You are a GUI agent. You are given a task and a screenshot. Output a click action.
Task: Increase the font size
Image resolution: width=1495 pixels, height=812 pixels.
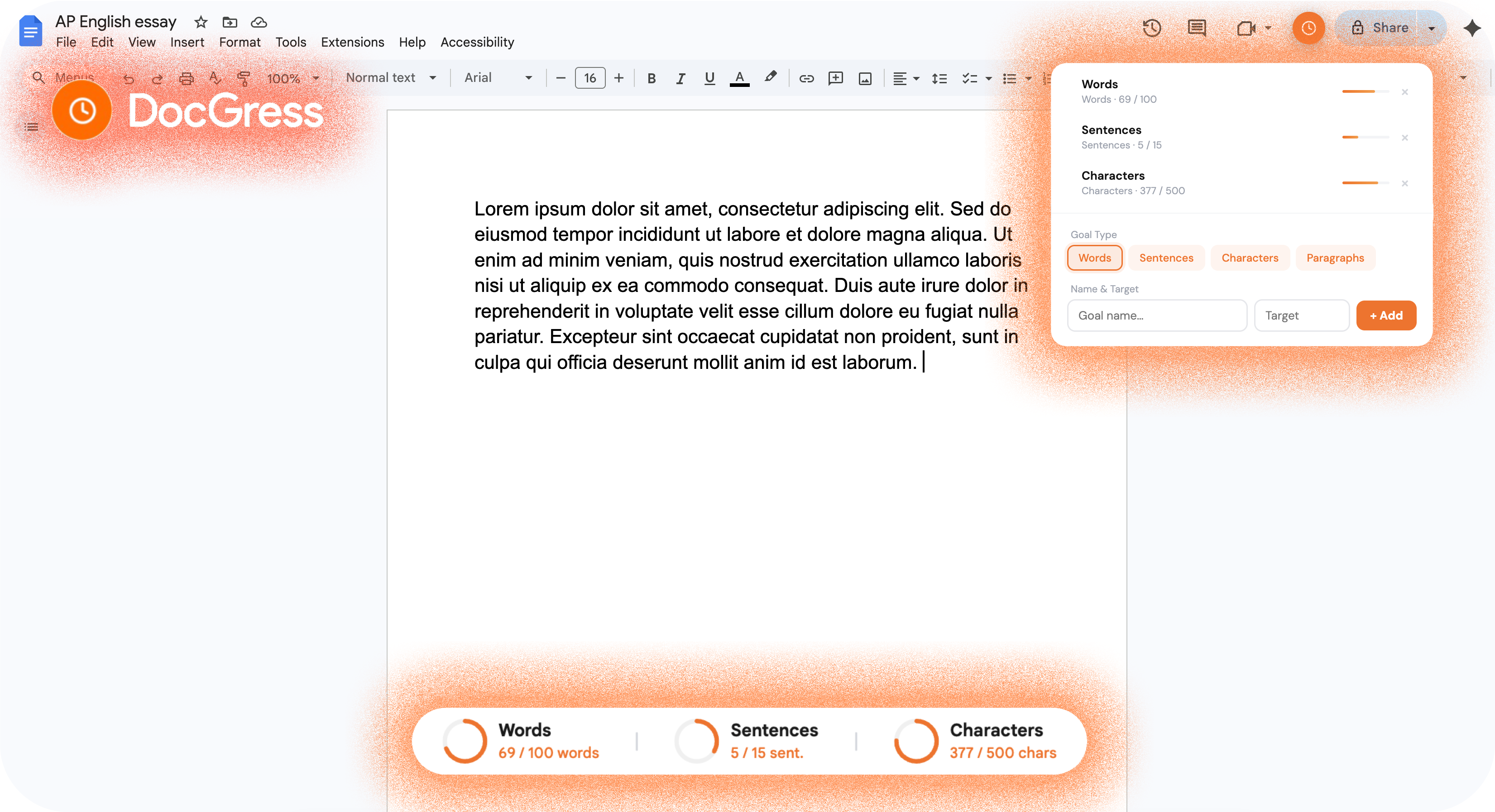coord(618,78)
